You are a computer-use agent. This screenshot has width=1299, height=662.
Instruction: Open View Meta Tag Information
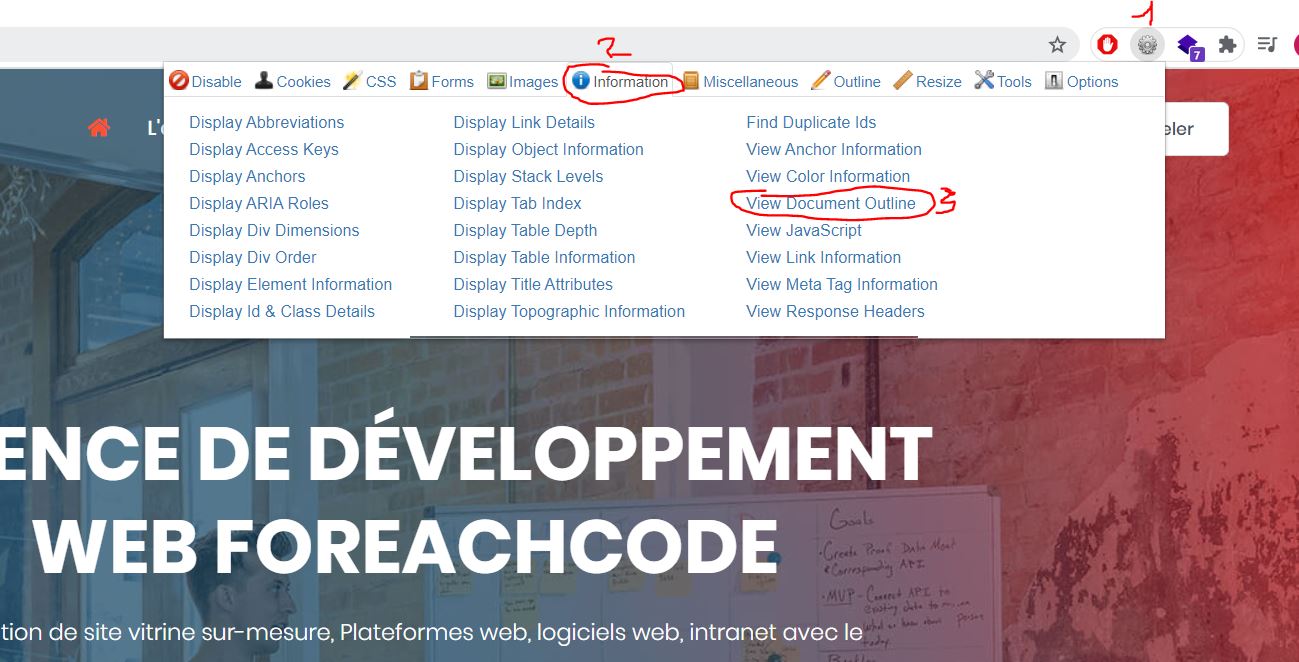pyautogui.click(x=842, y=284)
